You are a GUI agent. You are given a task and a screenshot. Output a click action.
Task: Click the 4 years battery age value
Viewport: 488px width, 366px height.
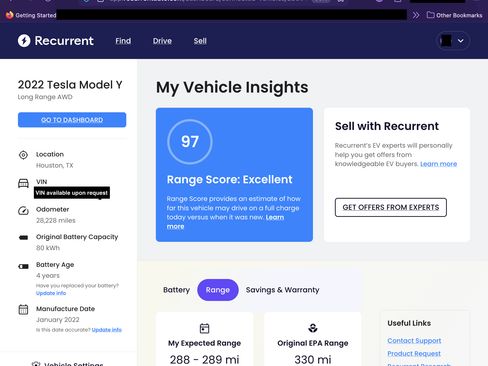[48, 276]
